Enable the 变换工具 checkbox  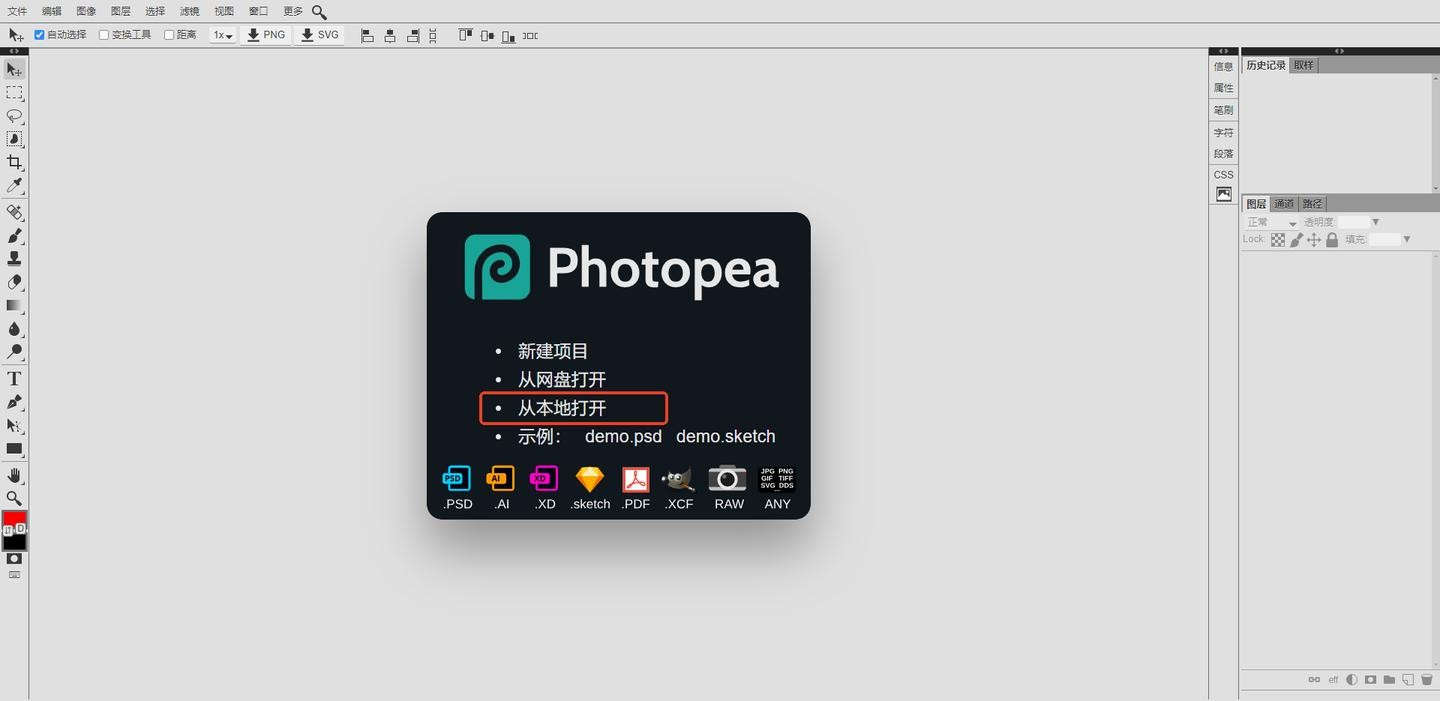[104, 35]
